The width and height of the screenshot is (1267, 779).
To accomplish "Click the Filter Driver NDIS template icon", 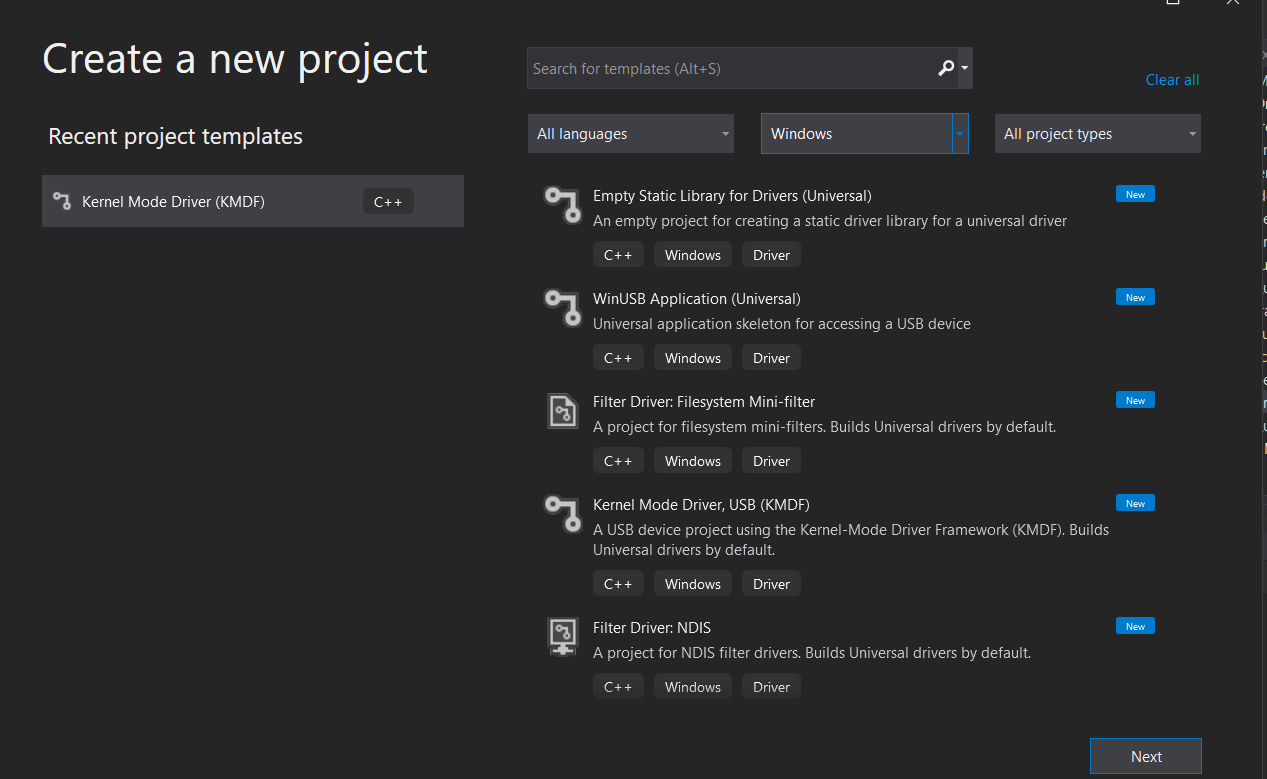I will pyautogui.click(x=563, y=636).
